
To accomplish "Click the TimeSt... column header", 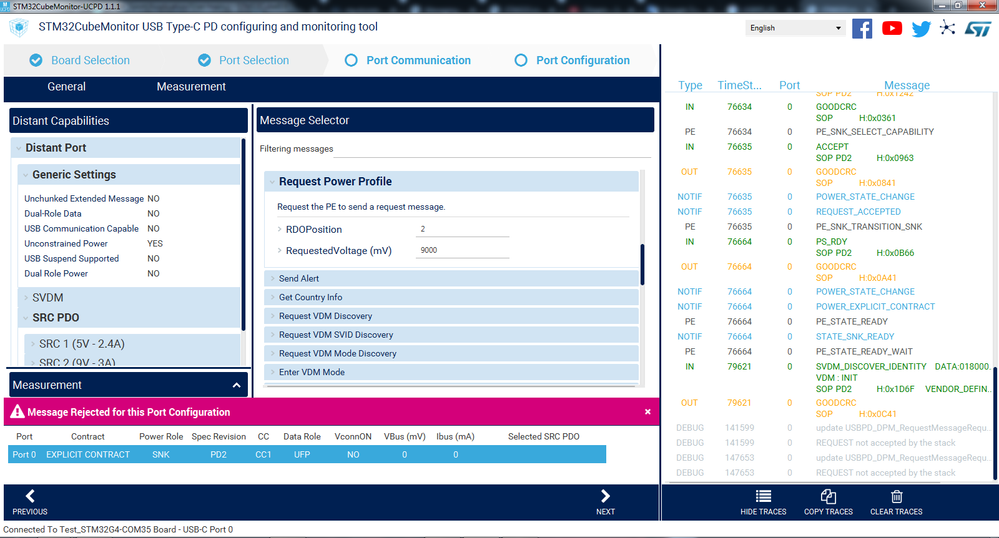I will (739, 85).
